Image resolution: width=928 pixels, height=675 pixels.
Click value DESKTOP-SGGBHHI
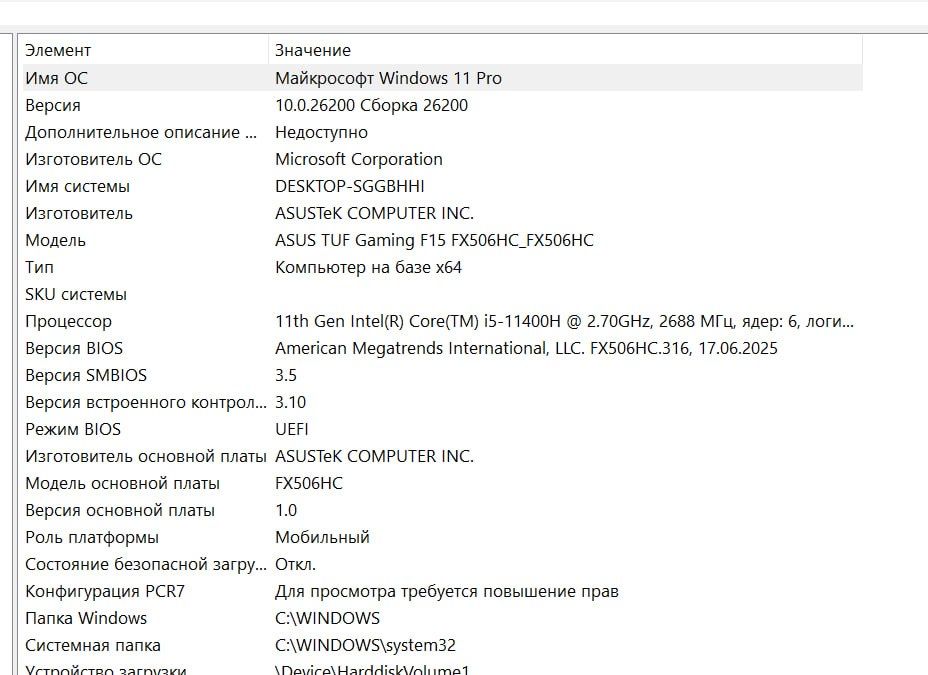click(x=350, y=186)
